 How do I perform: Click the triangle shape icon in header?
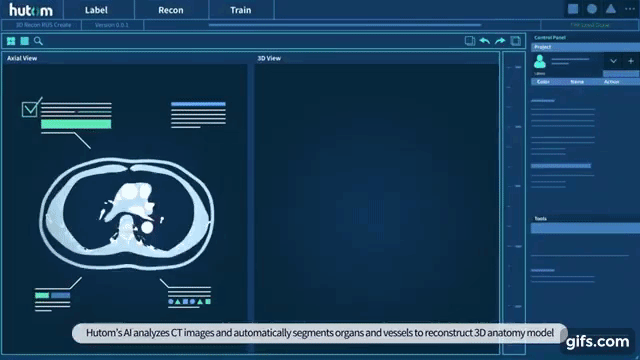pyautogui.click(x=611, y=9)
